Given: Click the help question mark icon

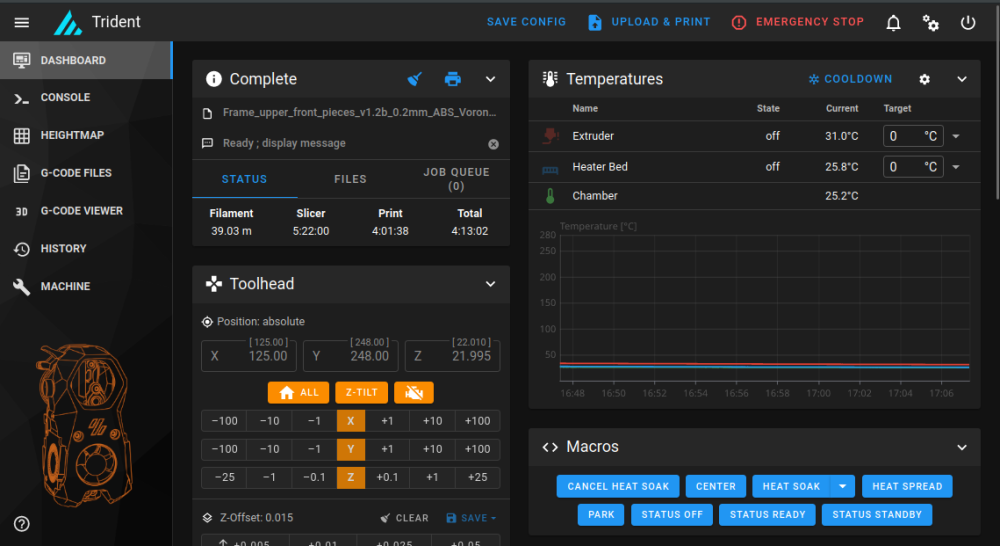Looking at the screenshot, I should click(x=22, y=524).
